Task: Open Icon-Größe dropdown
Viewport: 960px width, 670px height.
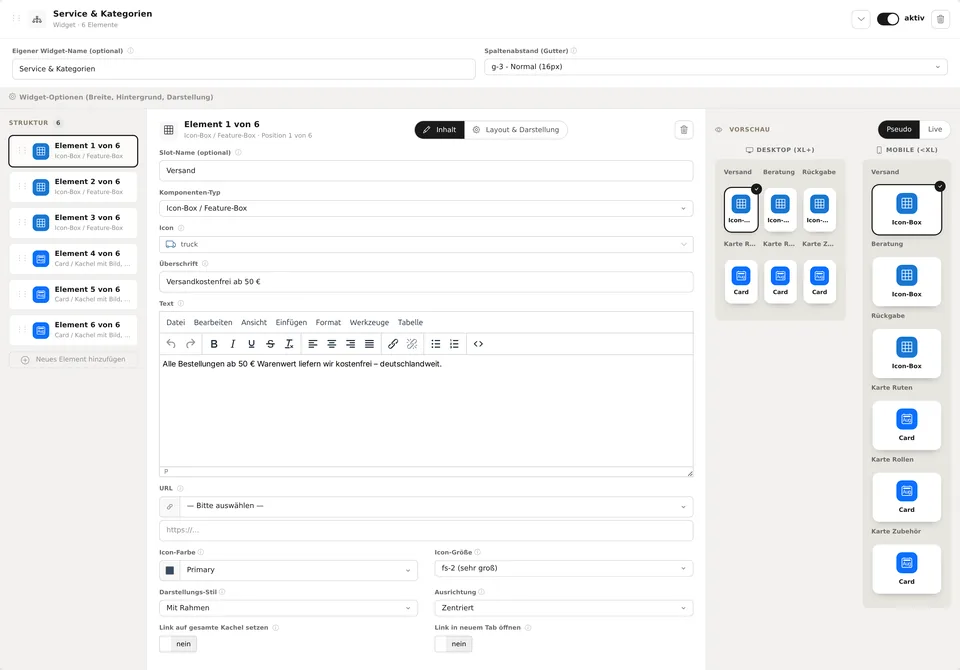Action: (564, 568)
